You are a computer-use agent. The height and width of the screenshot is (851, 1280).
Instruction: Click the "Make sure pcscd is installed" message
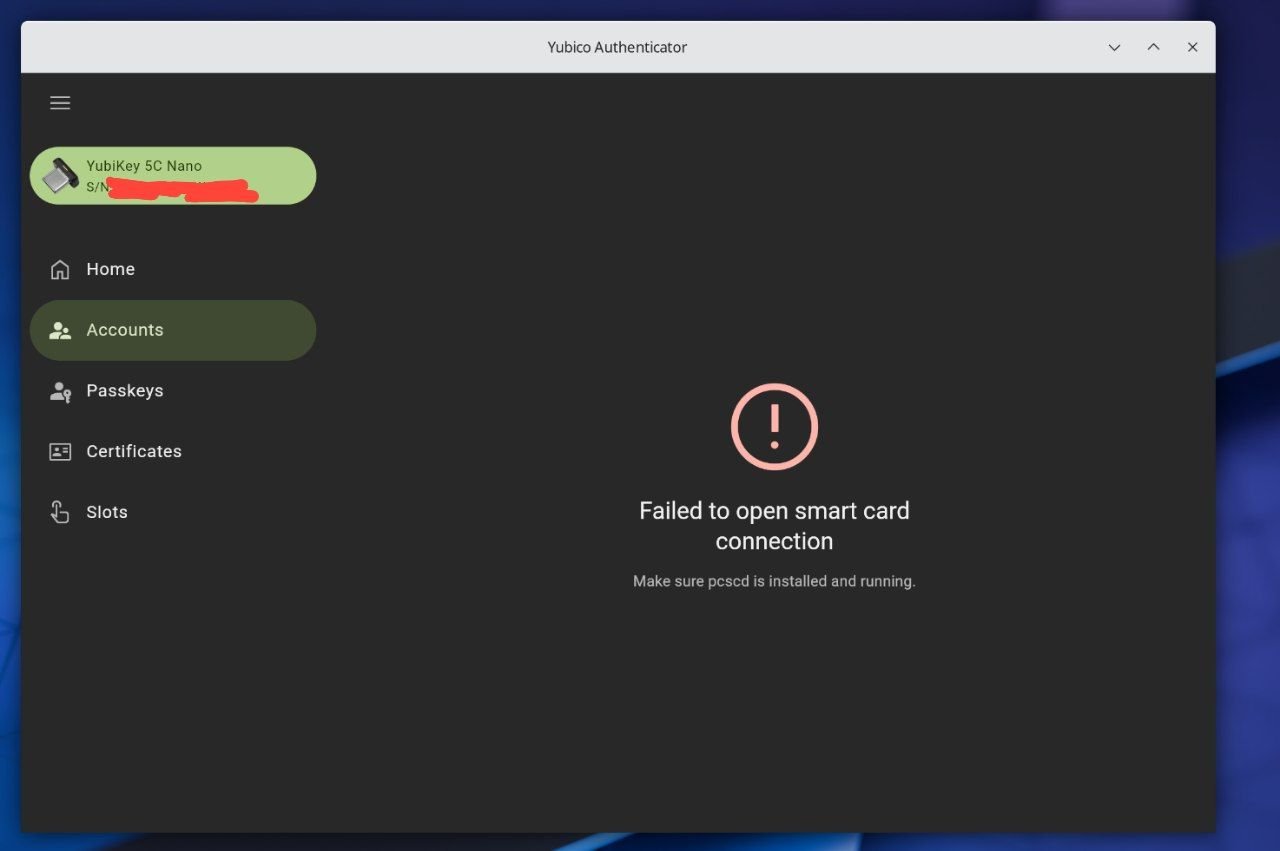[774, 581]
